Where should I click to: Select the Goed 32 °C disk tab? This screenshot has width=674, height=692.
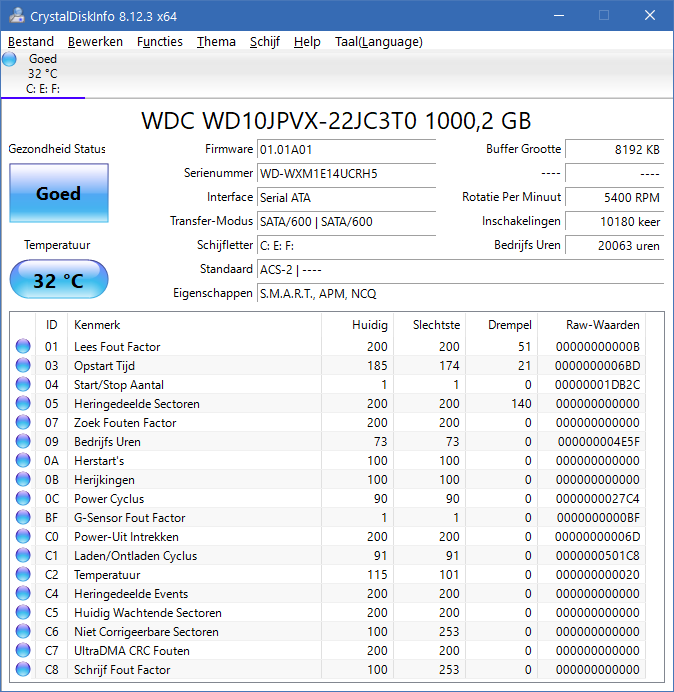click(x=43, y=74)
